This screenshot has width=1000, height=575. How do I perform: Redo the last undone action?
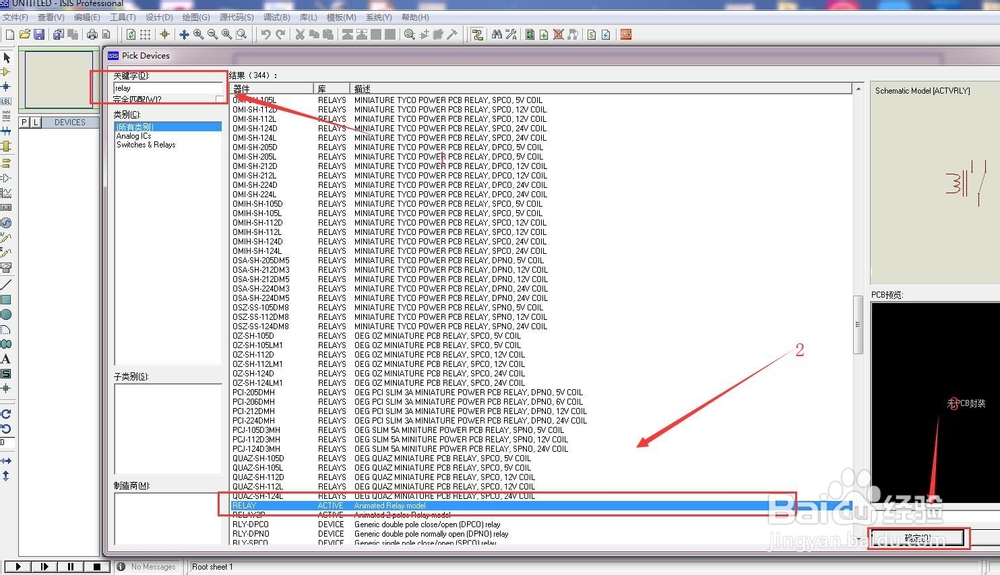tap(280, 34)
